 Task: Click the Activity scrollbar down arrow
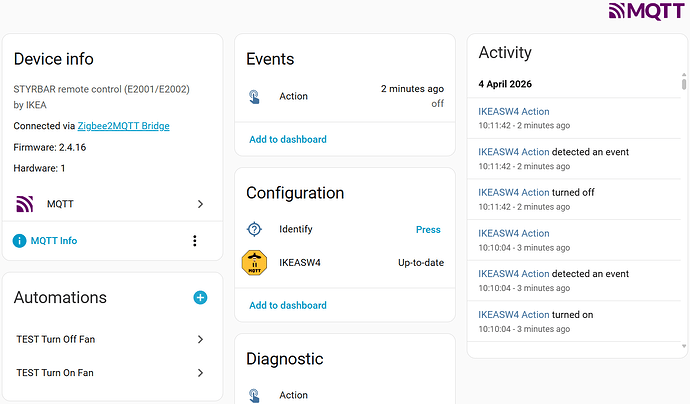[x=683, y=346]
